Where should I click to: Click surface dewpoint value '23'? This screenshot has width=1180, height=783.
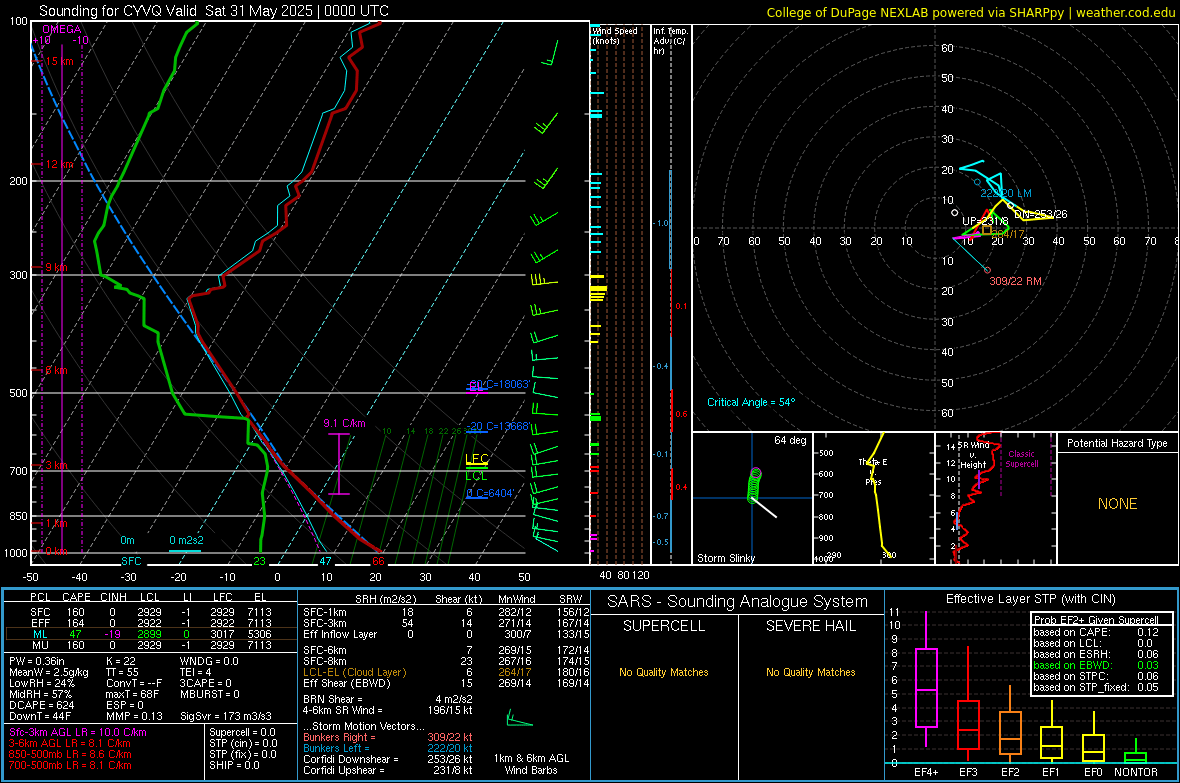point(260,561)
